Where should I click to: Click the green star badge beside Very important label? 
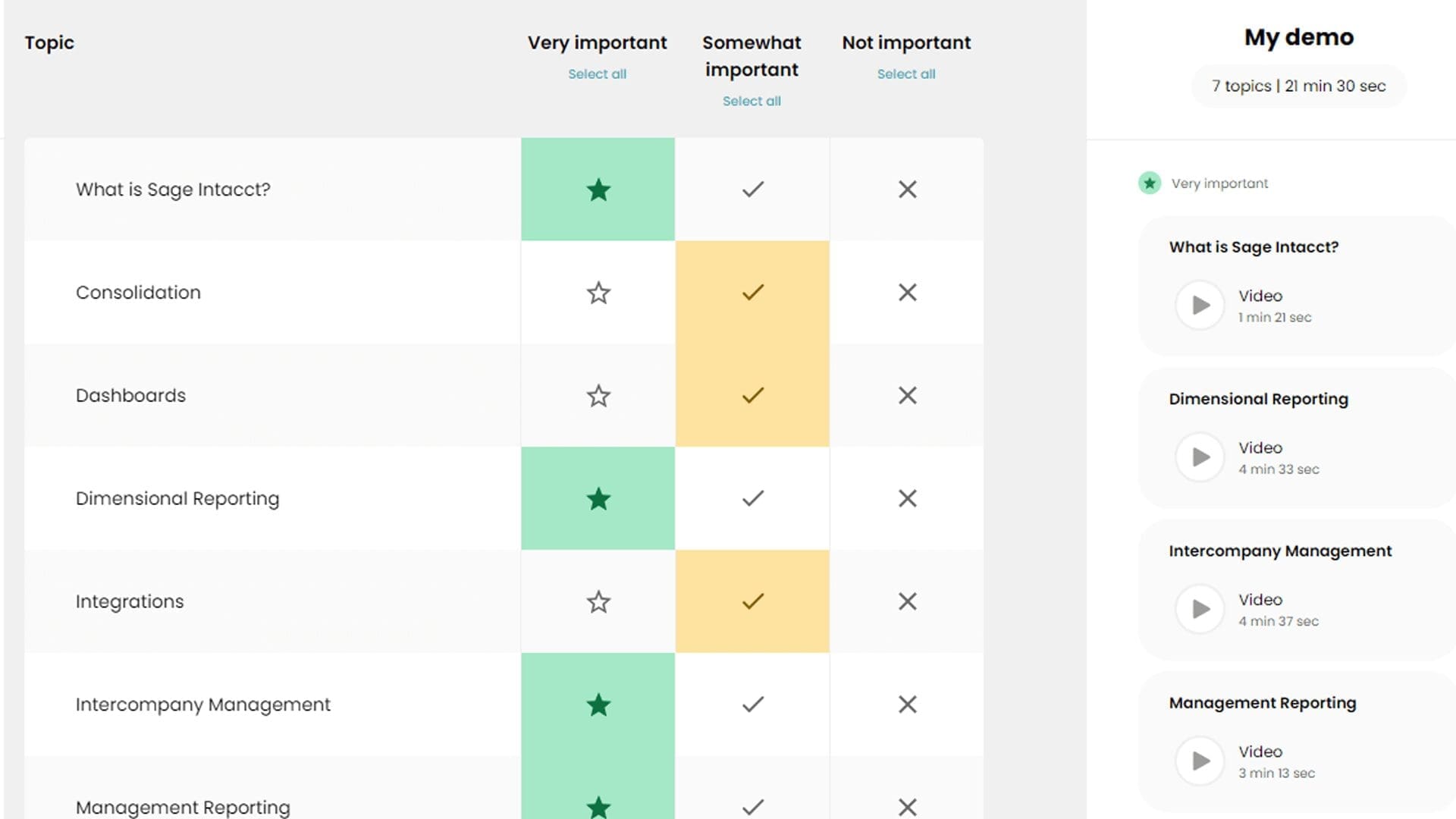[x=1150, y=183]
